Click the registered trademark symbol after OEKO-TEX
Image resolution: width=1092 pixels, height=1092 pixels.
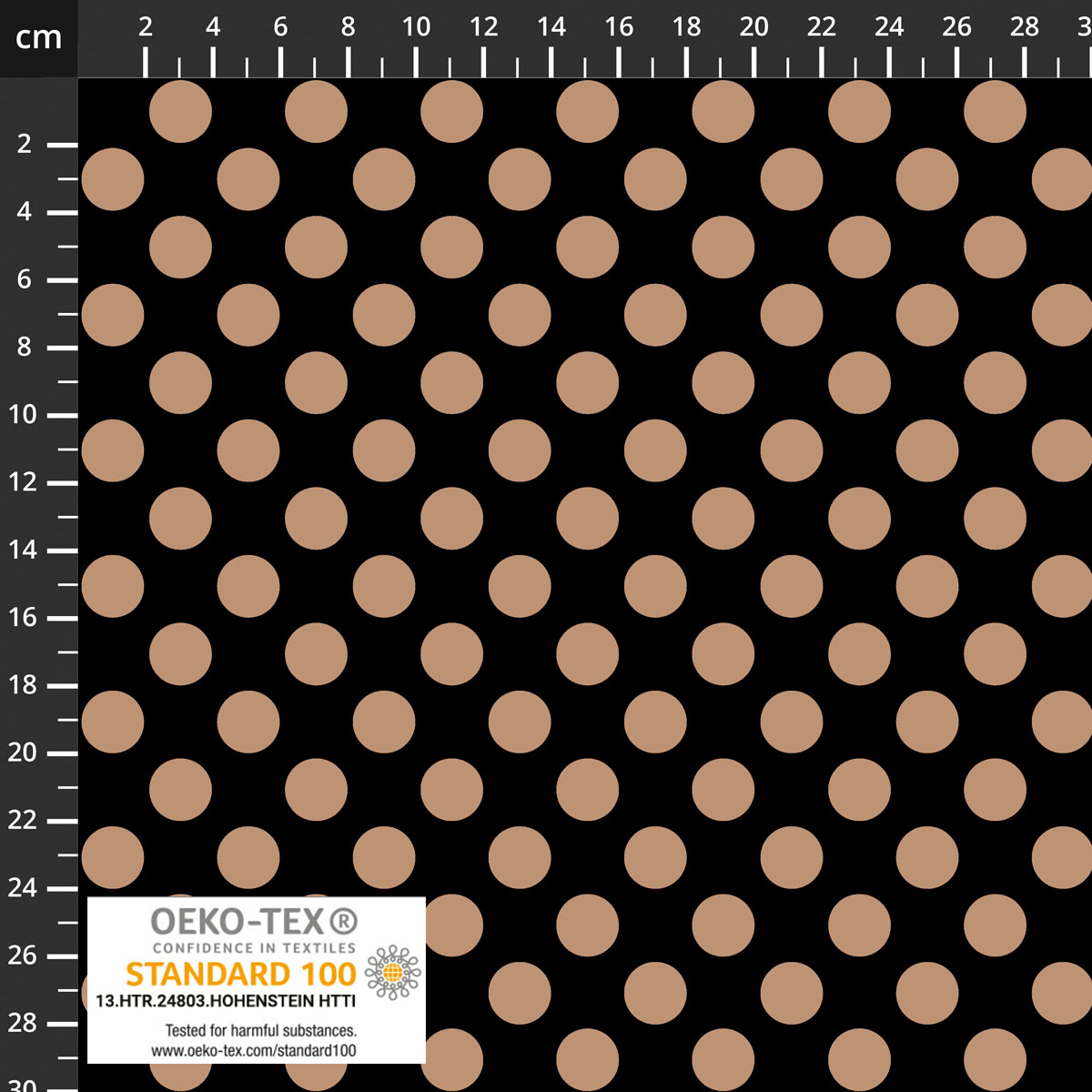[x=343, y=923]
